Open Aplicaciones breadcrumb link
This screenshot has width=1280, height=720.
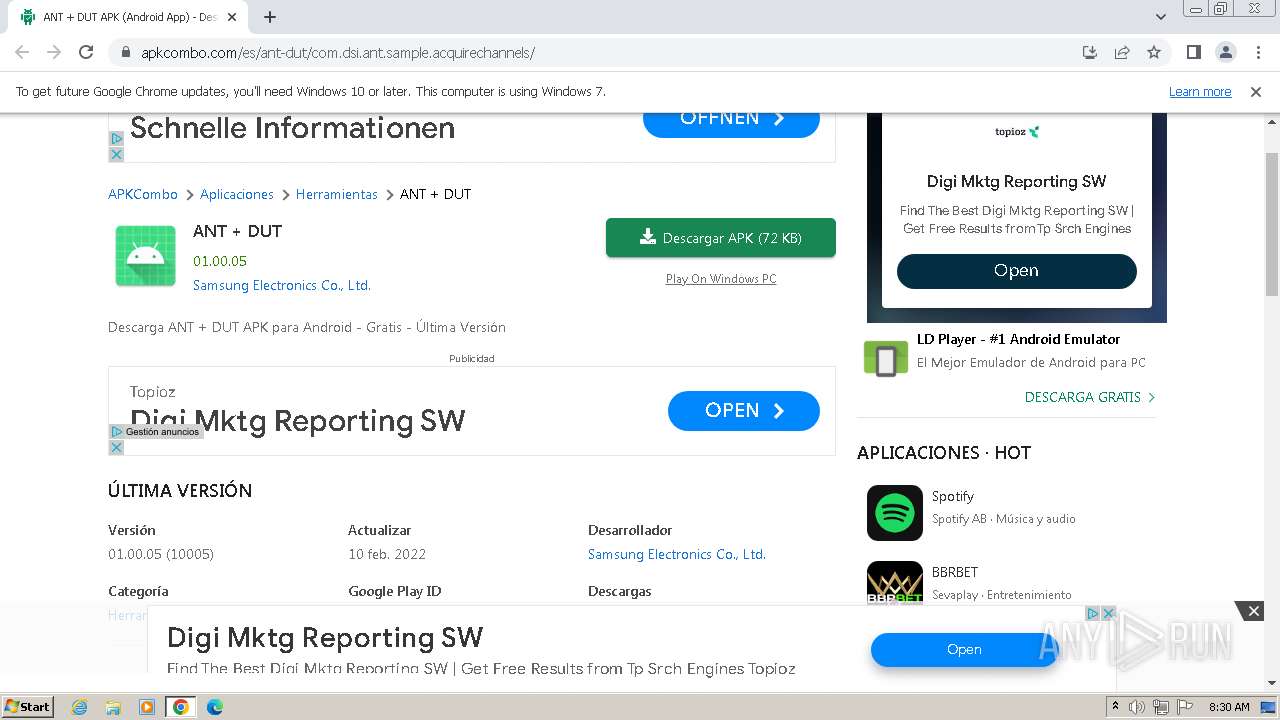click(x=237, y=194)
